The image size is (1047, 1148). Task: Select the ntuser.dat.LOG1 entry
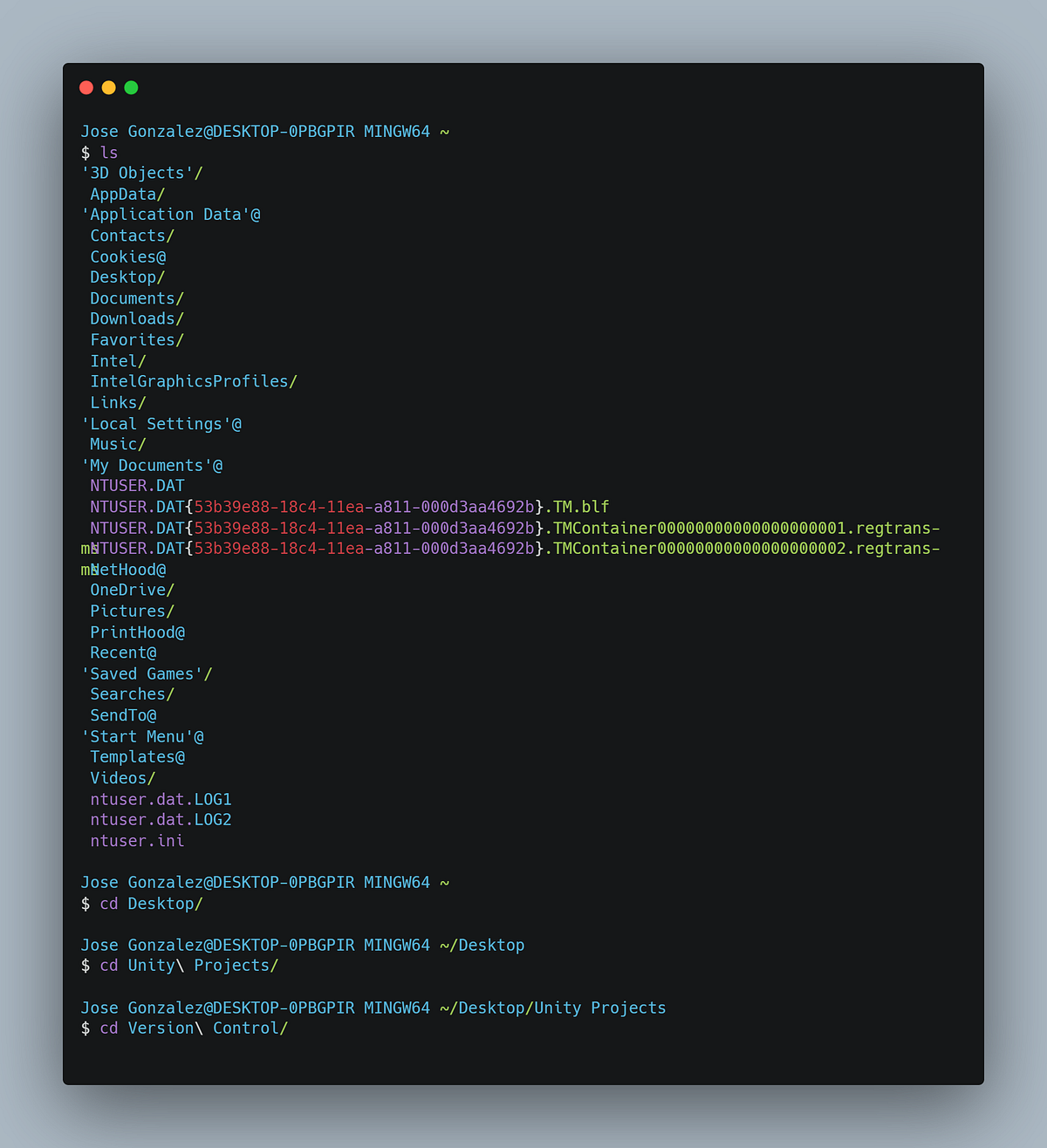click(161, 798)
